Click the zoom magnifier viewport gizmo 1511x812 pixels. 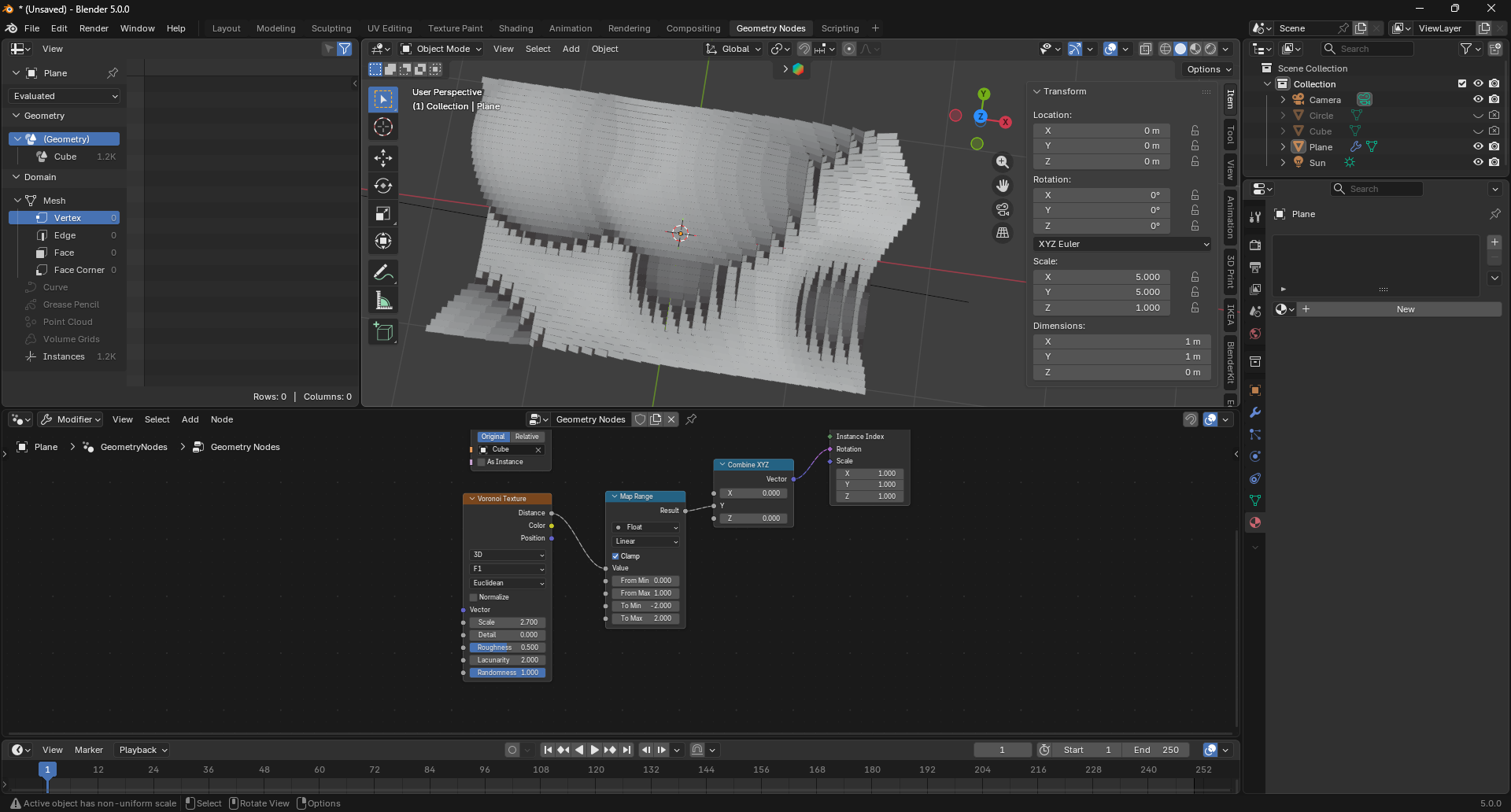(1002, 162)
